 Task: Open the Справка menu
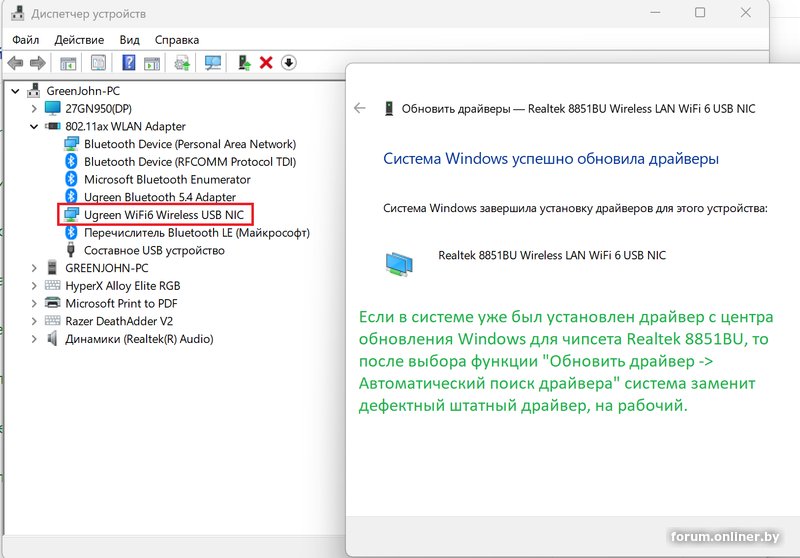(x=177, y=40)
